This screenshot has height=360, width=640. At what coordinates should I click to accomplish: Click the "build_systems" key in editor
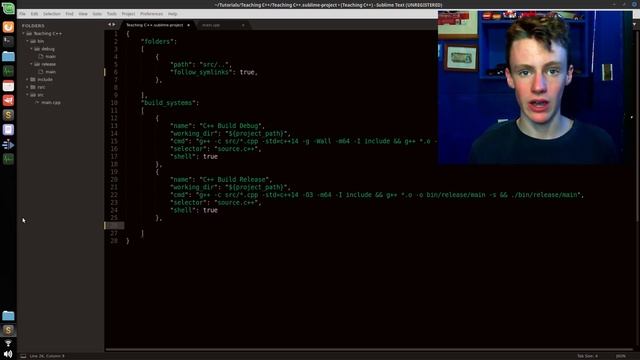(x=169, y=103)
